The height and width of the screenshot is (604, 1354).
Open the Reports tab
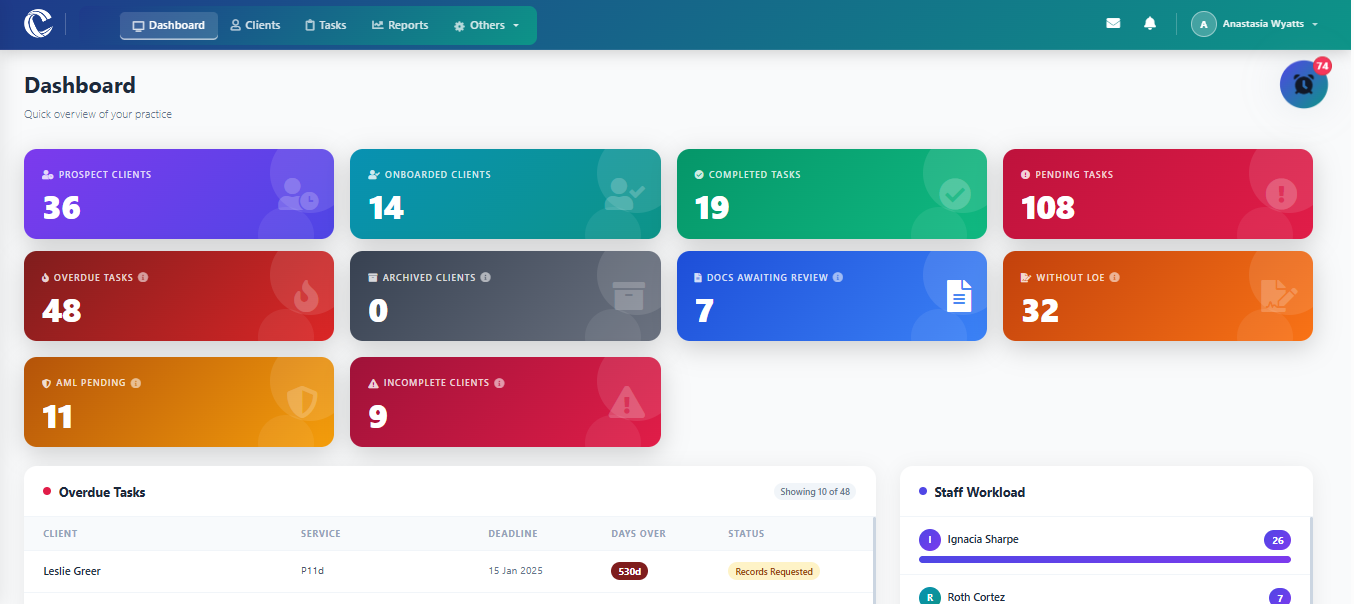(400, 25)
